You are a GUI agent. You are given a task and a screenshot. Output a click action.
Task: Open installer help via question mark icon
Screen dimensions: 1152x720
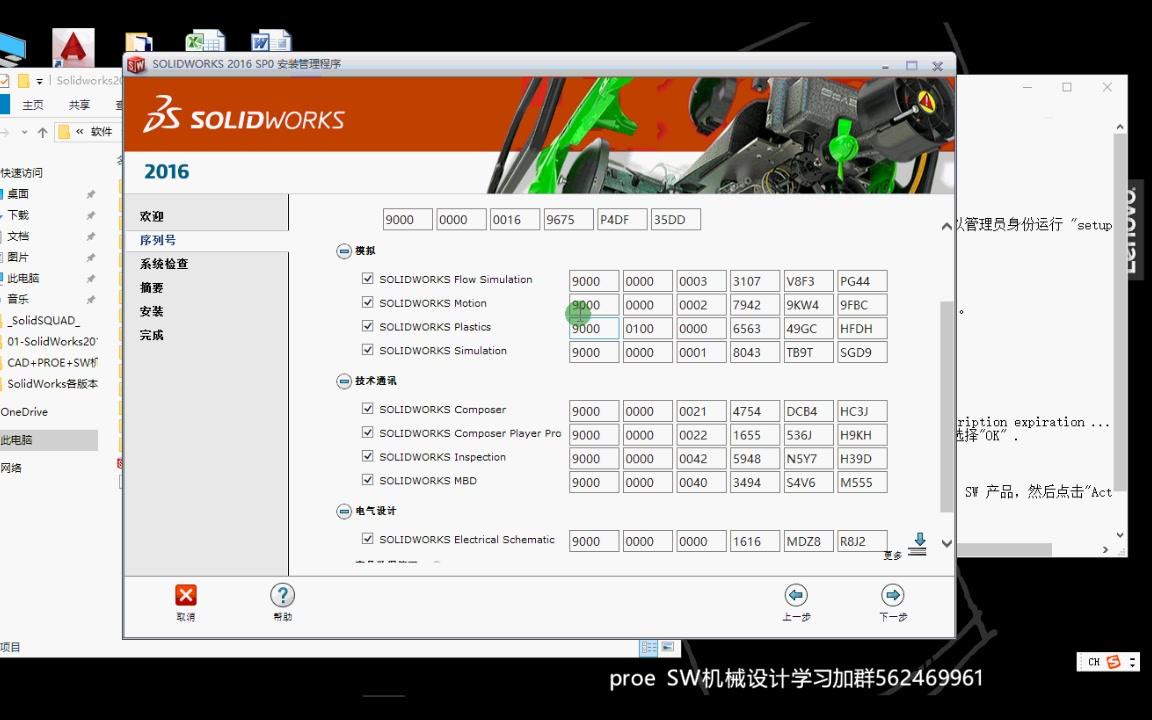[283, 594]
